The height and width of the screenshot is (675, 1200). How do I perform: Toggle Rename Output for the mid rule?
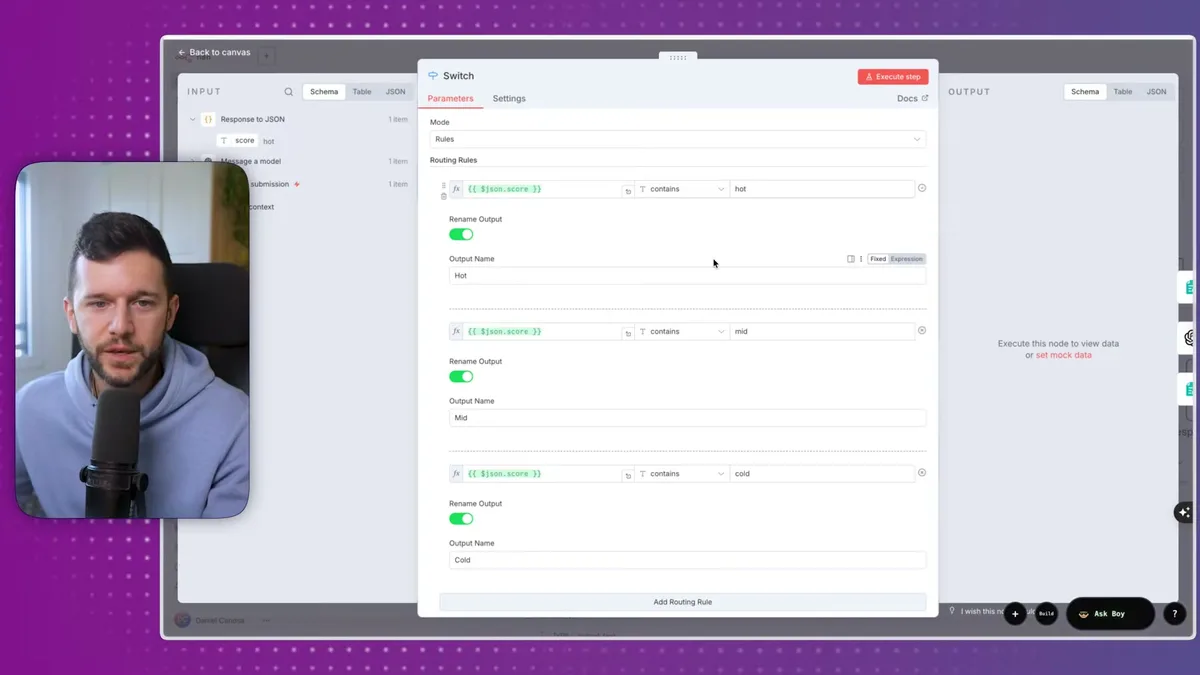[461, 377]
